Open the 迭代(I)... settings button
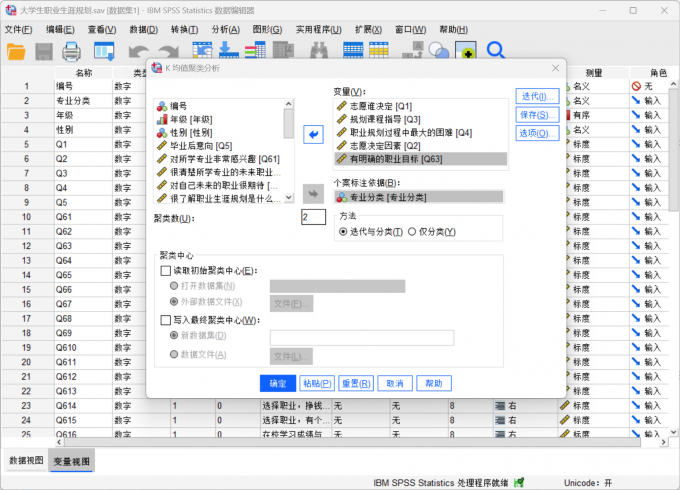This screenshot has height=490, width=680. tap(539, 96)
